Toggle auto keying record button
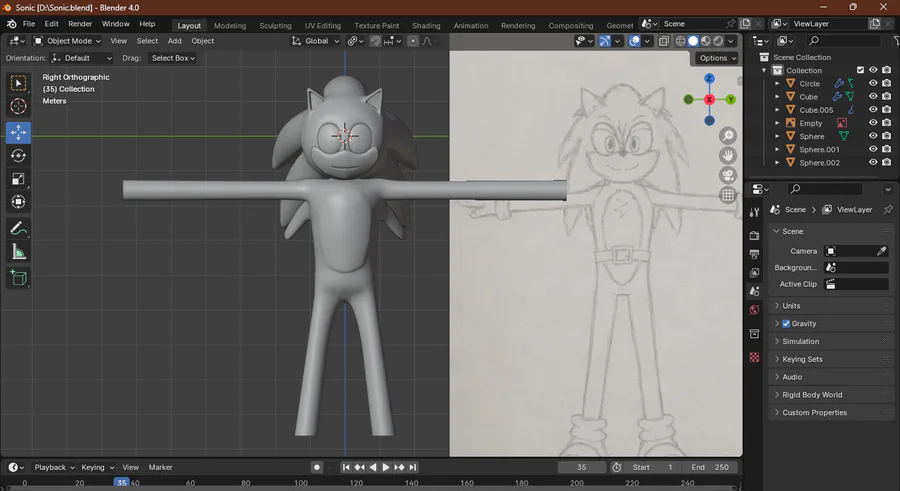This screenshot has height=491, width=900. click(x=316, y=467)
